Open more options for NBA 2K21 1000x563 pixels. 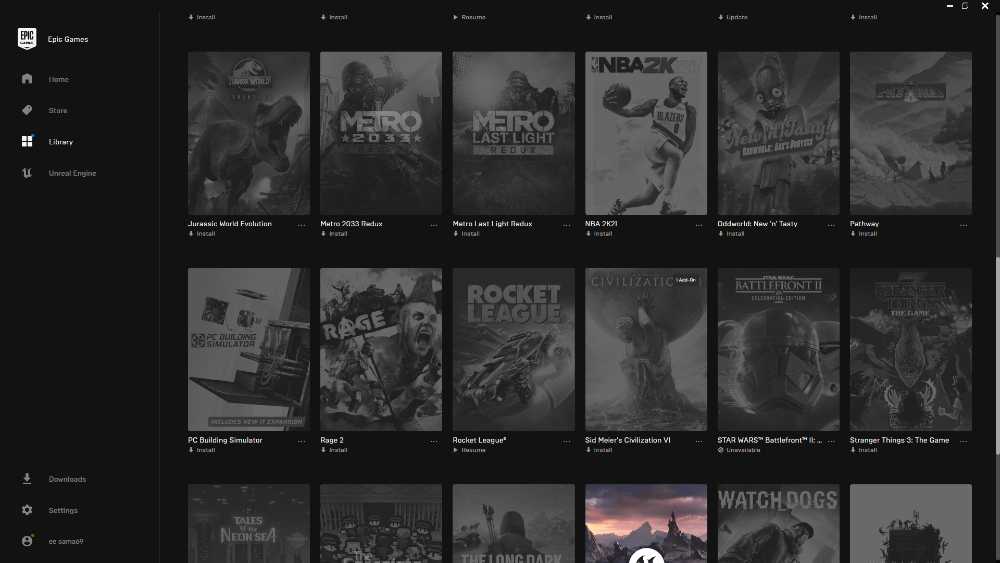pos(699,225)
